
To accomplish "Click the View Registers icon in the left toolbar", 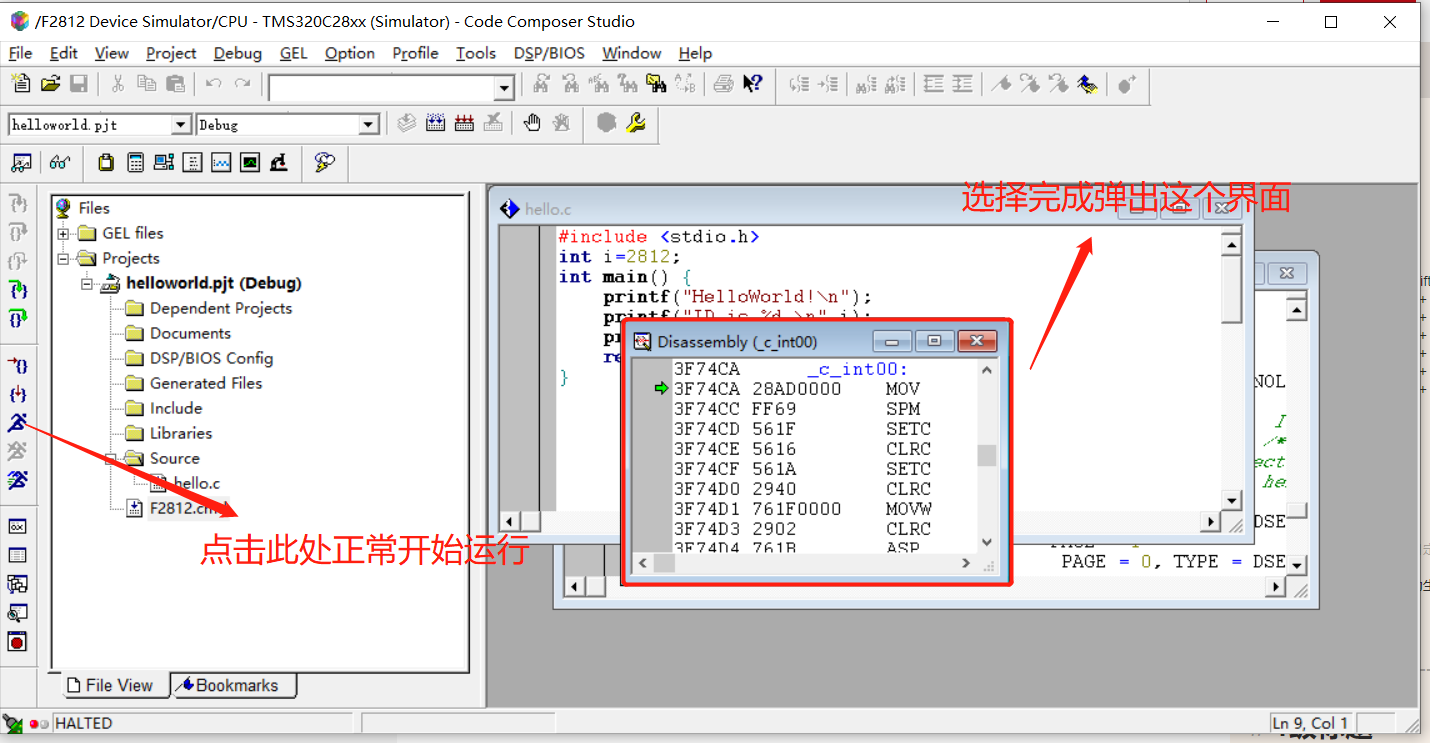I will point(17,527).
